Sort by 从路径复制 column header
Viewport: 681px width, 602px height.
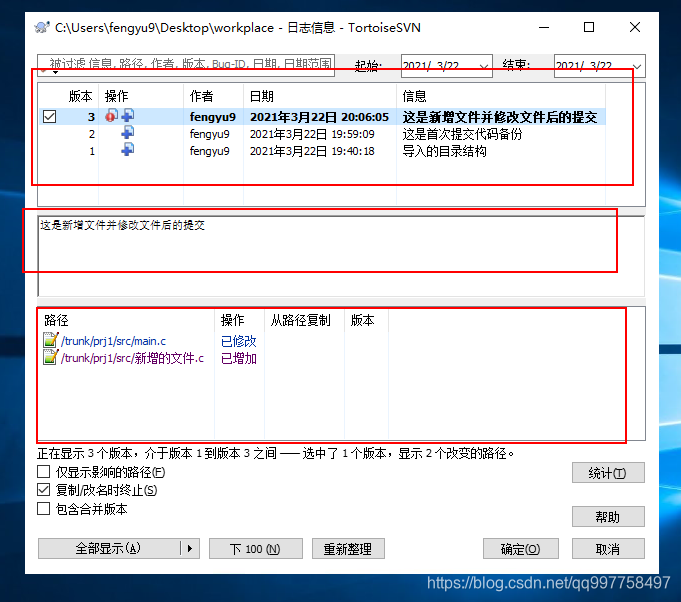click(304, 321)
